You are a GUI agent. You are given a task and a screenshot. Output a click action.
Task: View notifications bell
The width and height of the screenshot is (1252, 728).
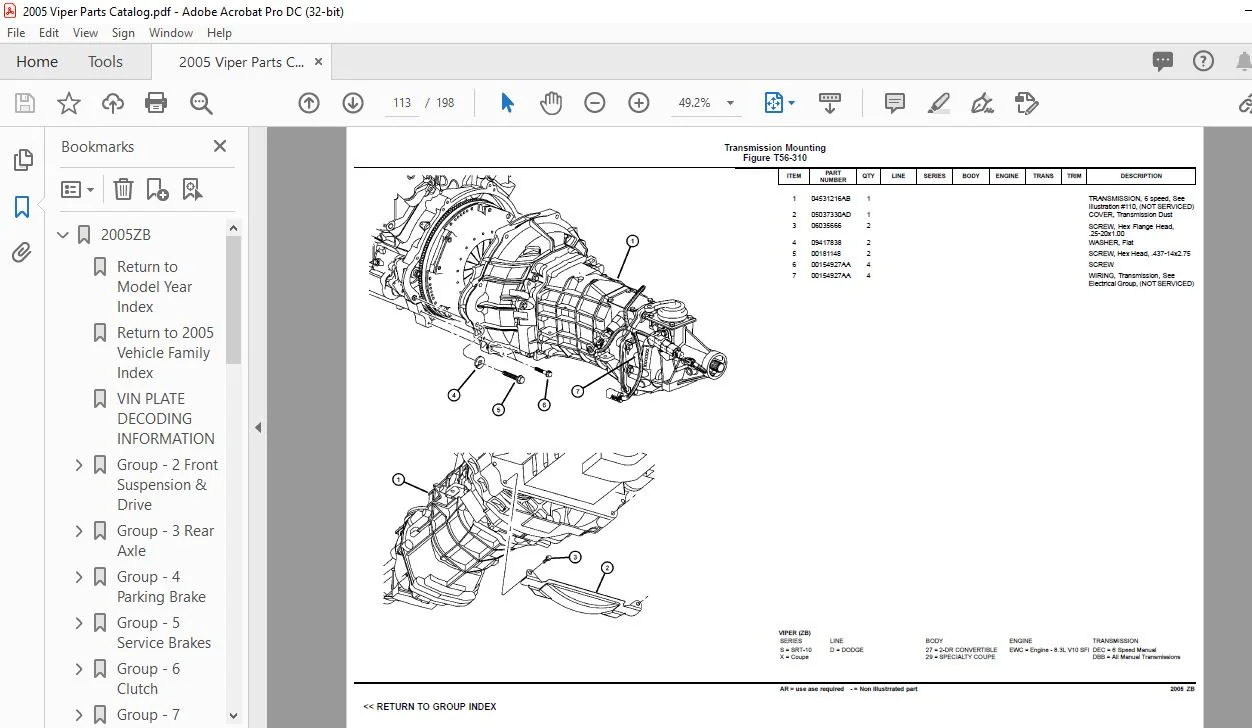pyautogui.click(x=1243, y=61)
